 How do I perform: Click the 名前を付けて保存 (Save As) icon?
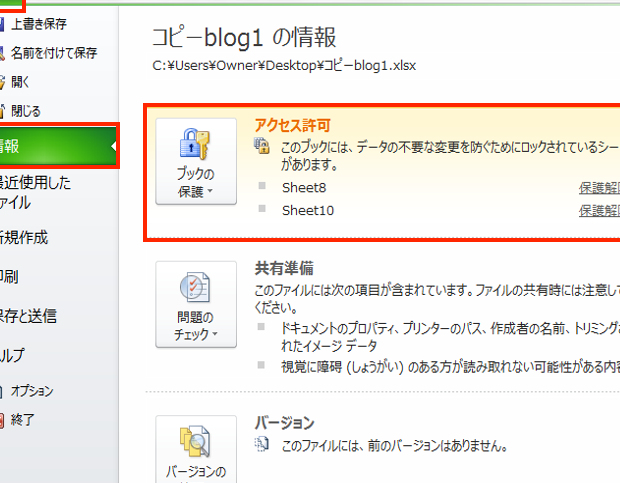[x=4, y=53]
